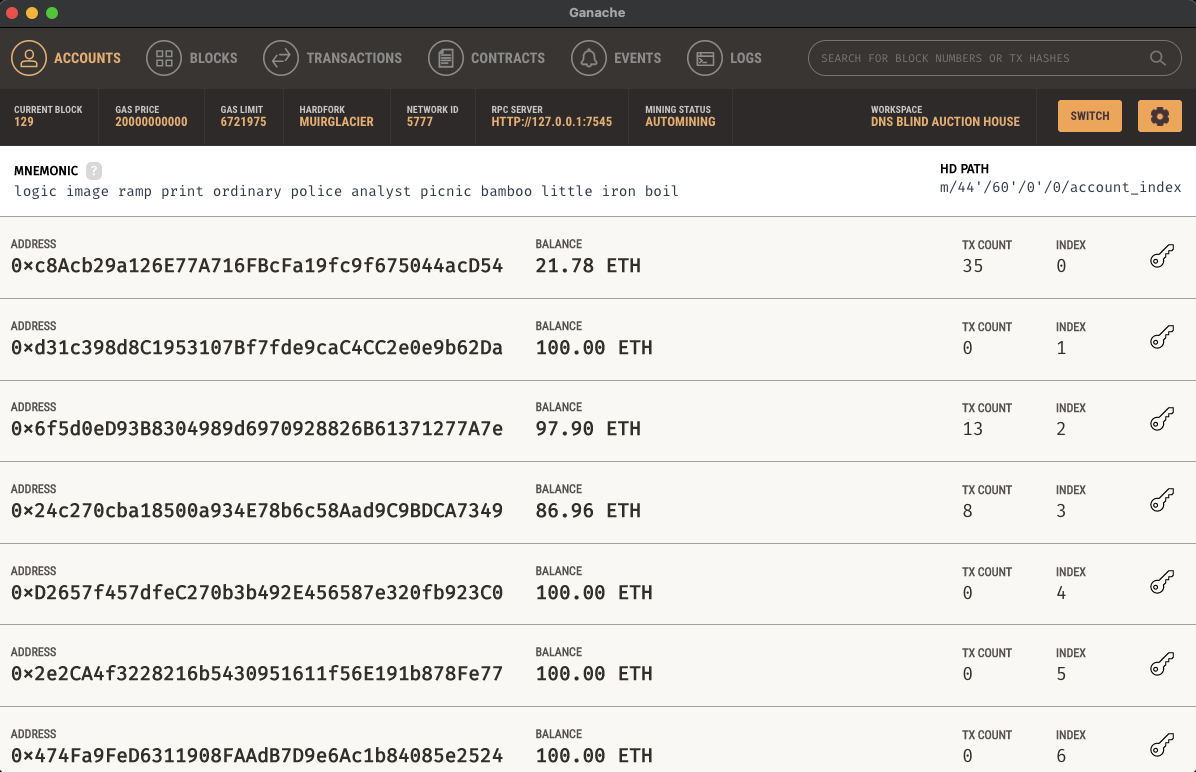
Task: Open settings with the gear button
Action: 1159,116
